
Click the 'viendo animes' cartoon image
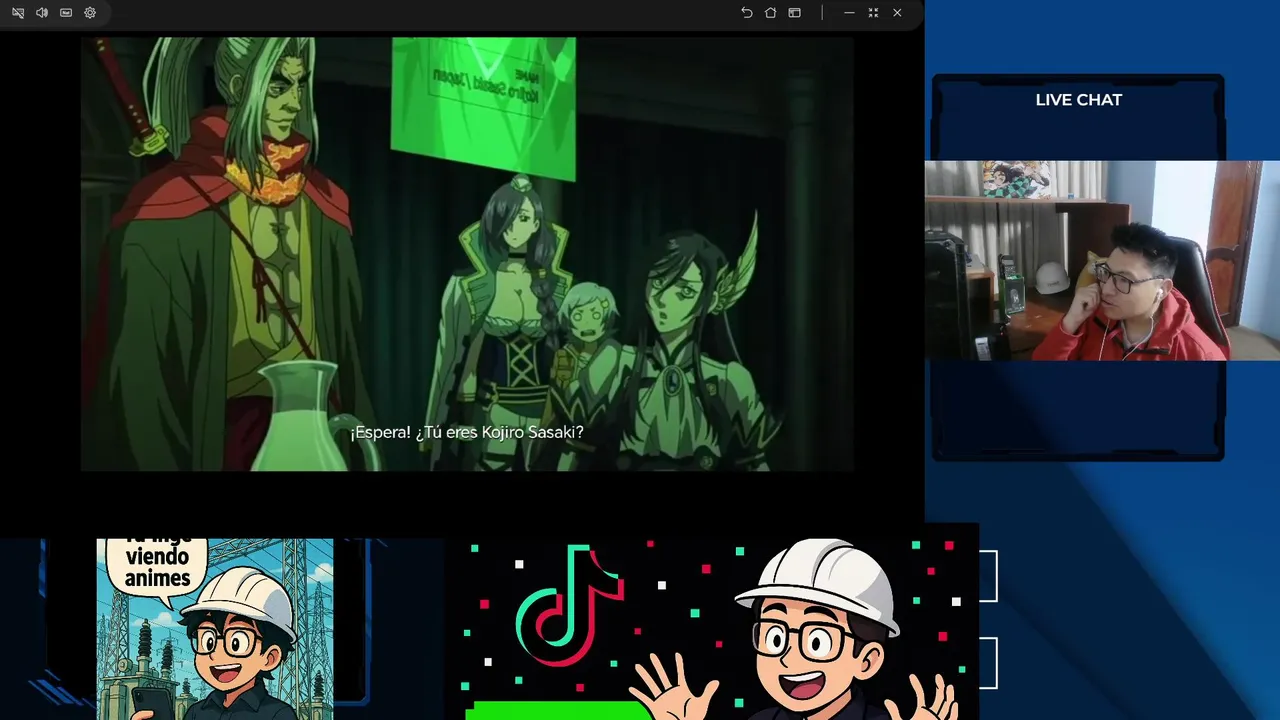(215, 629)
